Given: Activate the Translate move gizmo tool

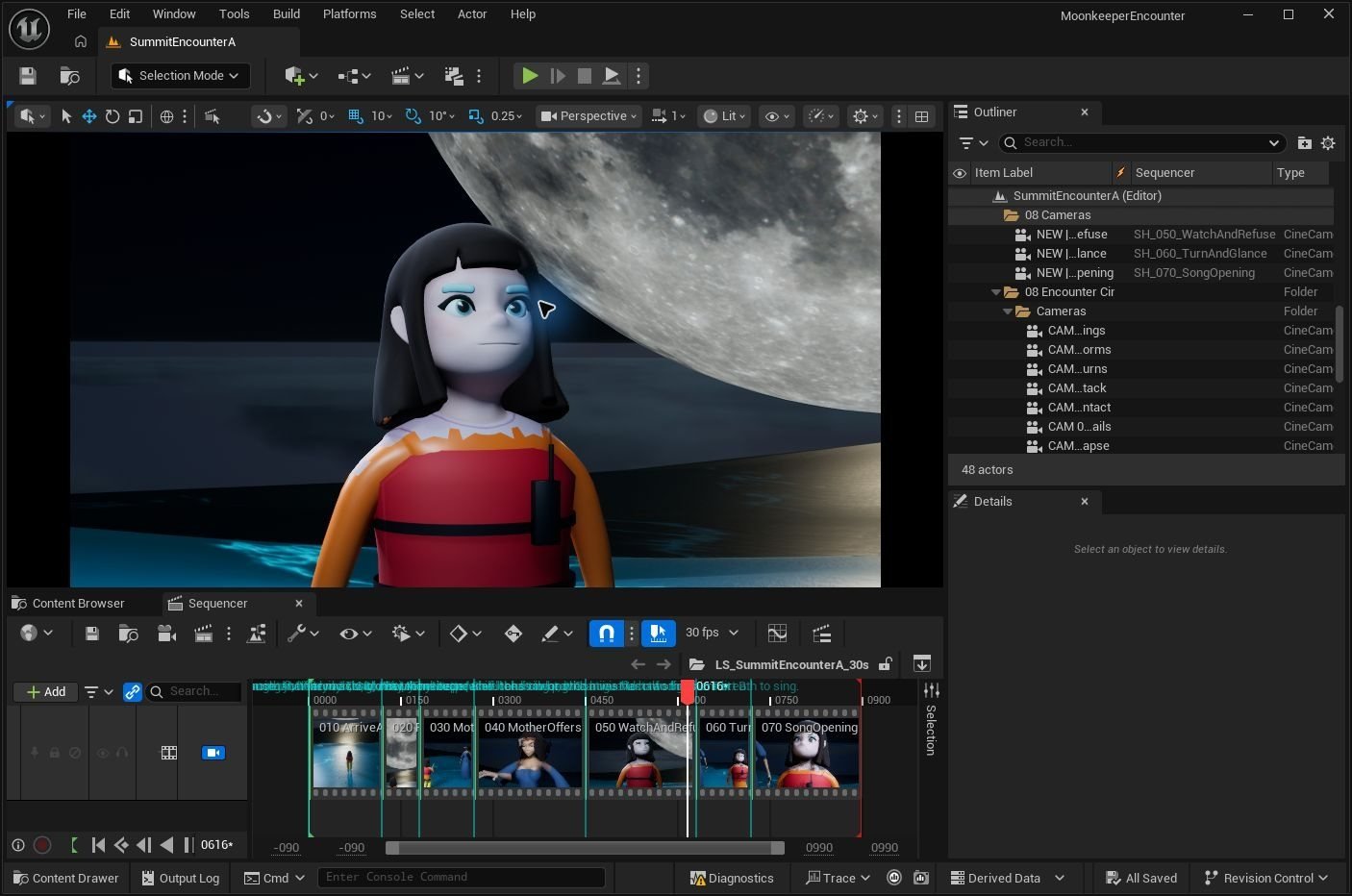Looking at the screenshot, I should [x=88, y=116].
